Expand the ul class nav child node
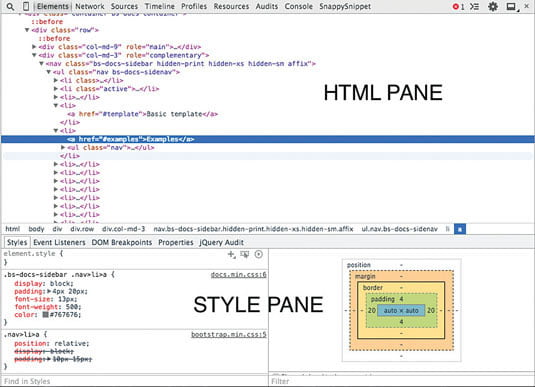The height and width of the screenshot is (387, 535). tap(63, 147)
